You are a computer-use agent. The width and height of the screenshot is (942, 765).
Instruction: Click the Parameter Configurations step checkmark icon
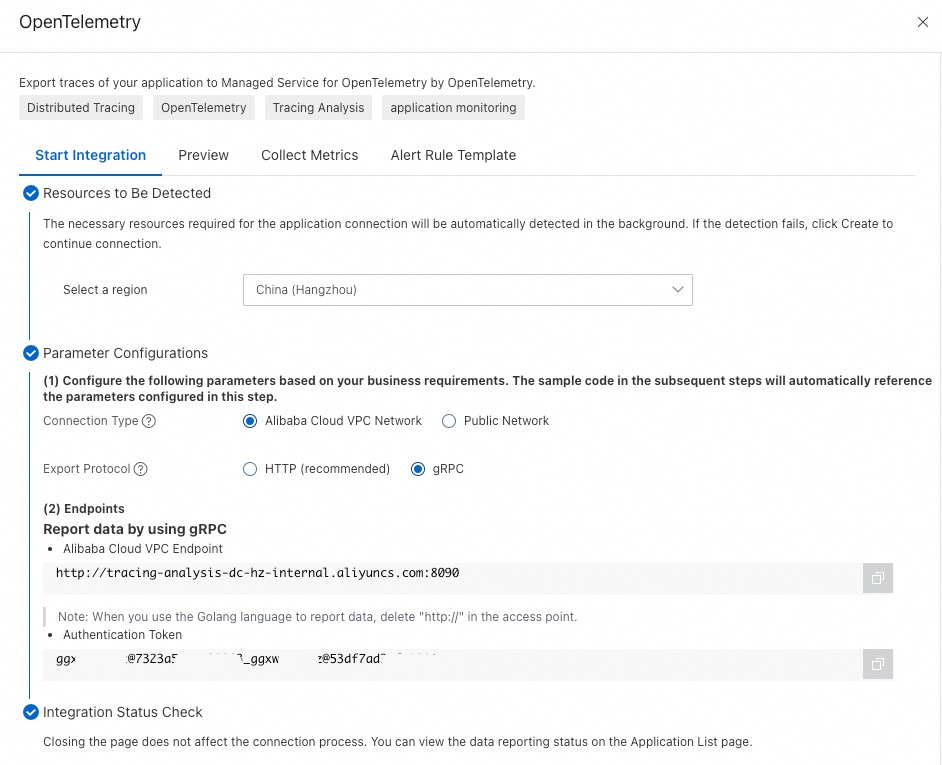click(x=30, y=353)
